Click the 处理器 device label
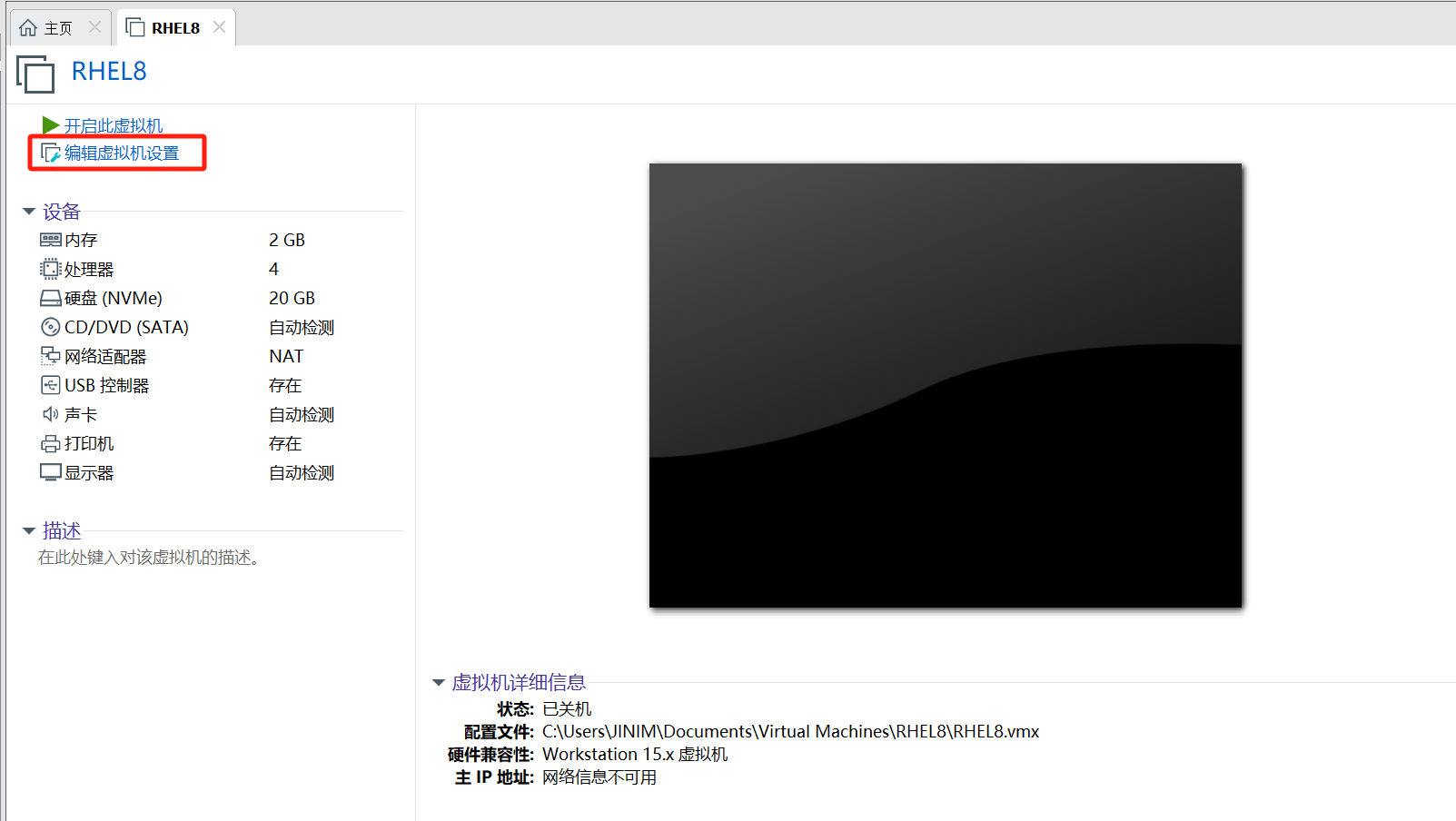Viewport: 1456px width, 821px height. tap(89, 269)
